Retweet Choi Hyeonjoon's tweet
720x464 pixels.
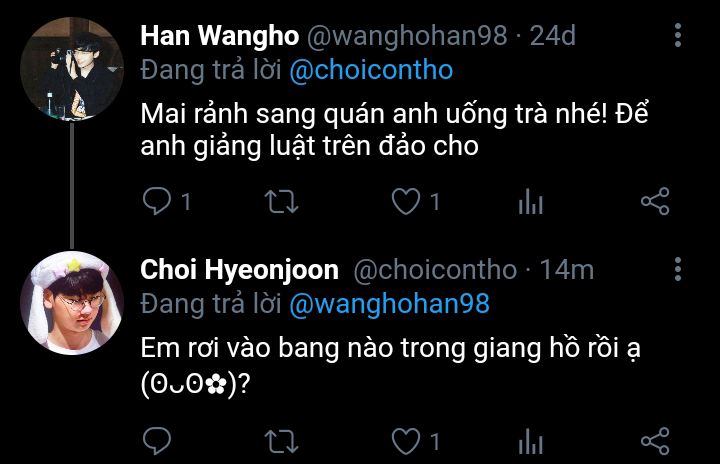coord(281,441)
